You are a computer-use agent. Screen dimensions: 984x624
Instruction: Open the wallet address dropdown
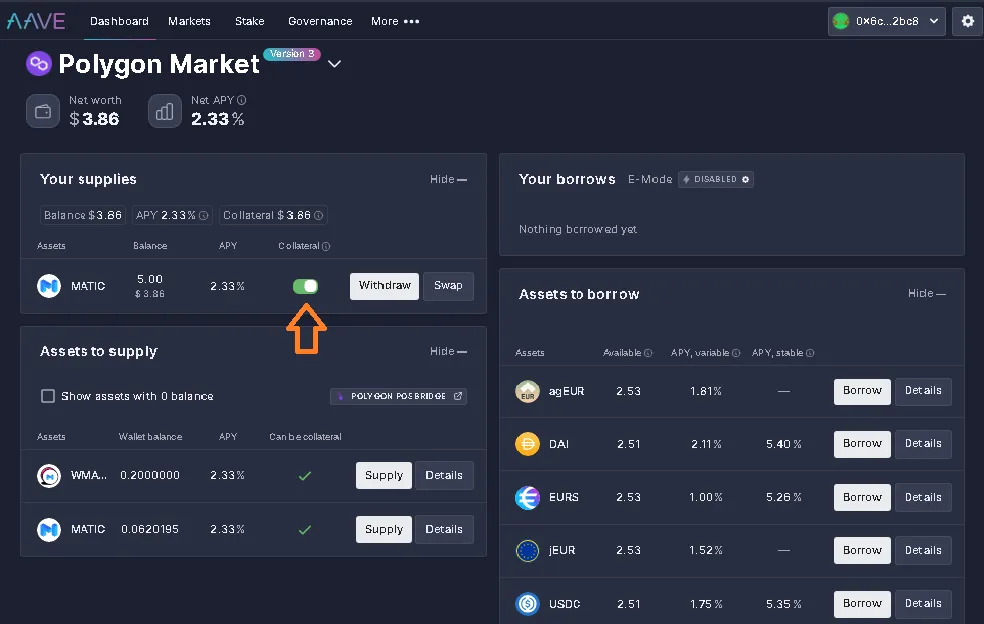point(887,21)
